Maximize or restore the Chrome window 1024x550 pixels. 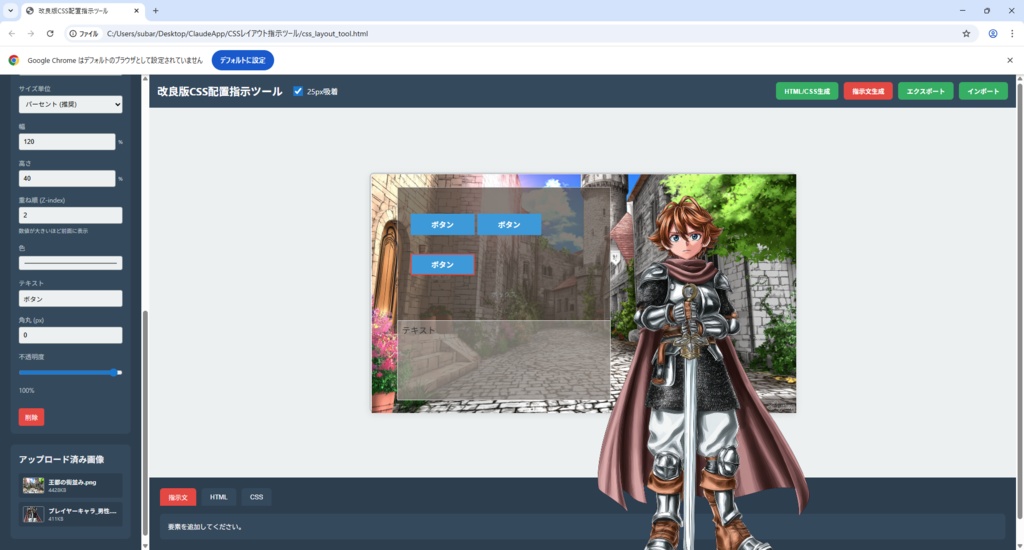point(987,10)
